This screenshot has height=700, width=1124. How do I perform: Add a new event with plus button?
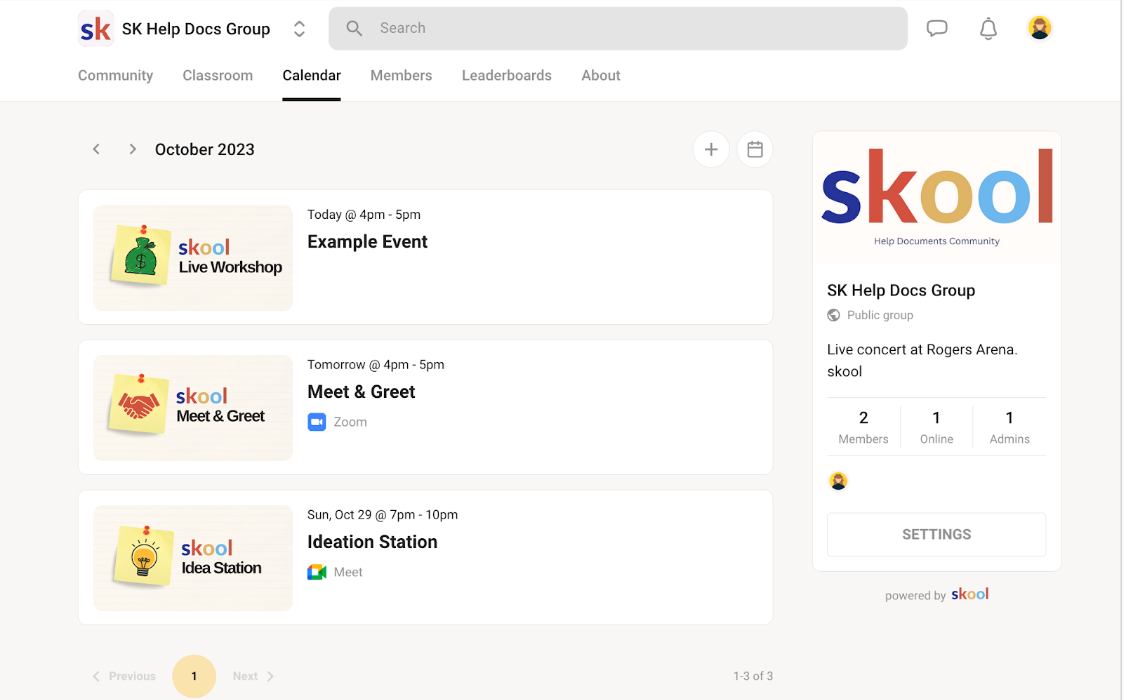coord(711,149)
